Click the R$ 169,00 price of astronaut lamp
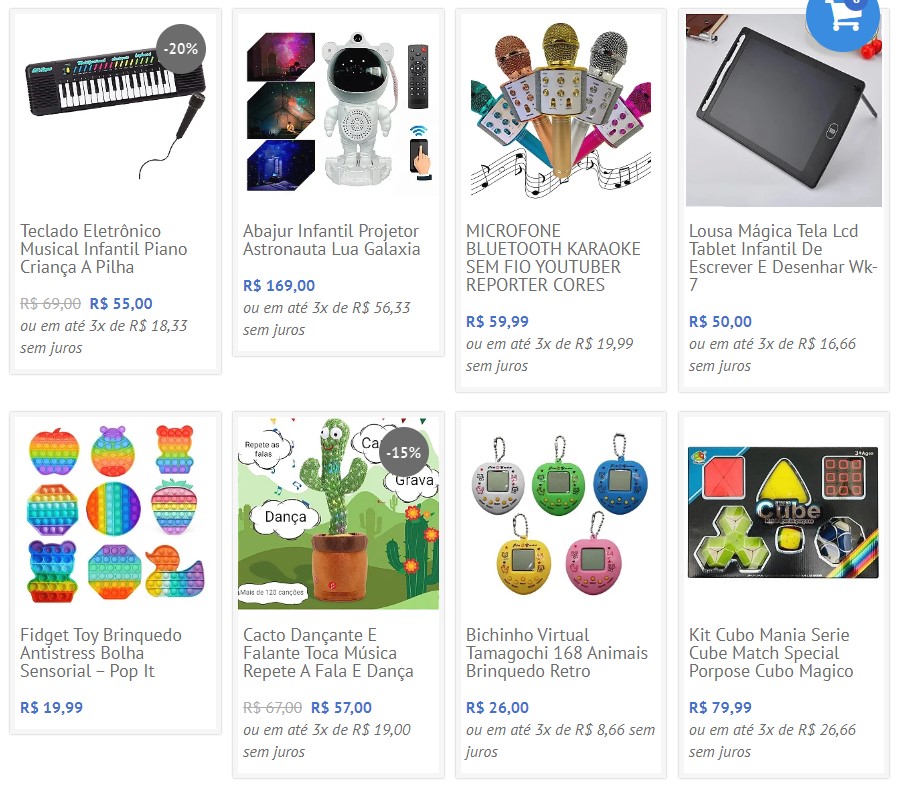The width and height of the screenshot is (921, 791). pyautogui.click(x=279, y=286)
